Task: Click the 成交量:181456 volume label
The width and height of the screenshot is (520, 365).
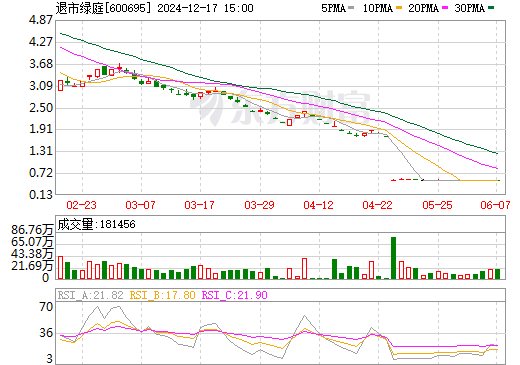Action: [x=96, y=224]
